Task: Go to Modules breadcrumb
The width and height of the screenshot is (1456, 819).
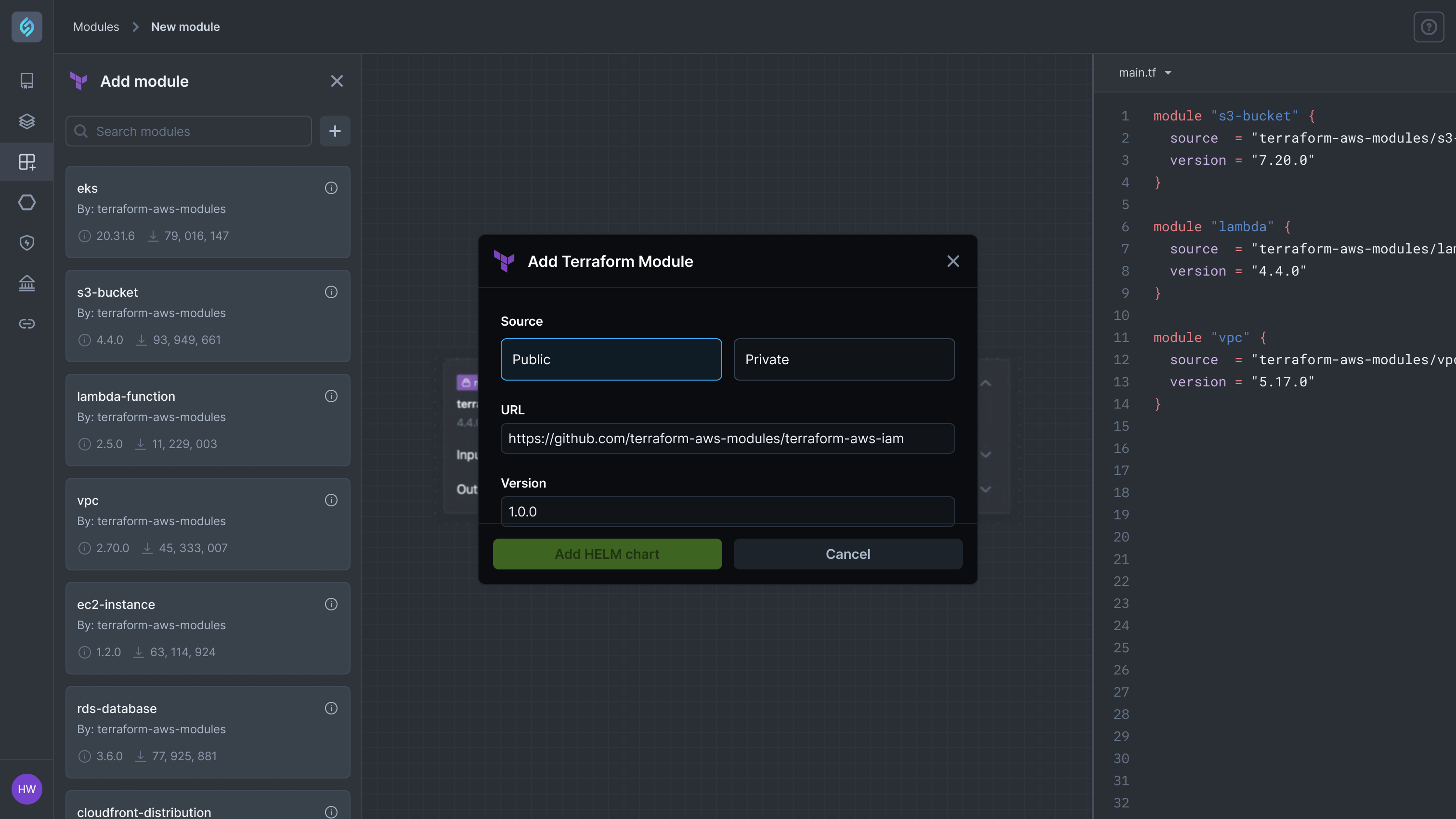Action: pyautogui.click(x=96, y=26)
